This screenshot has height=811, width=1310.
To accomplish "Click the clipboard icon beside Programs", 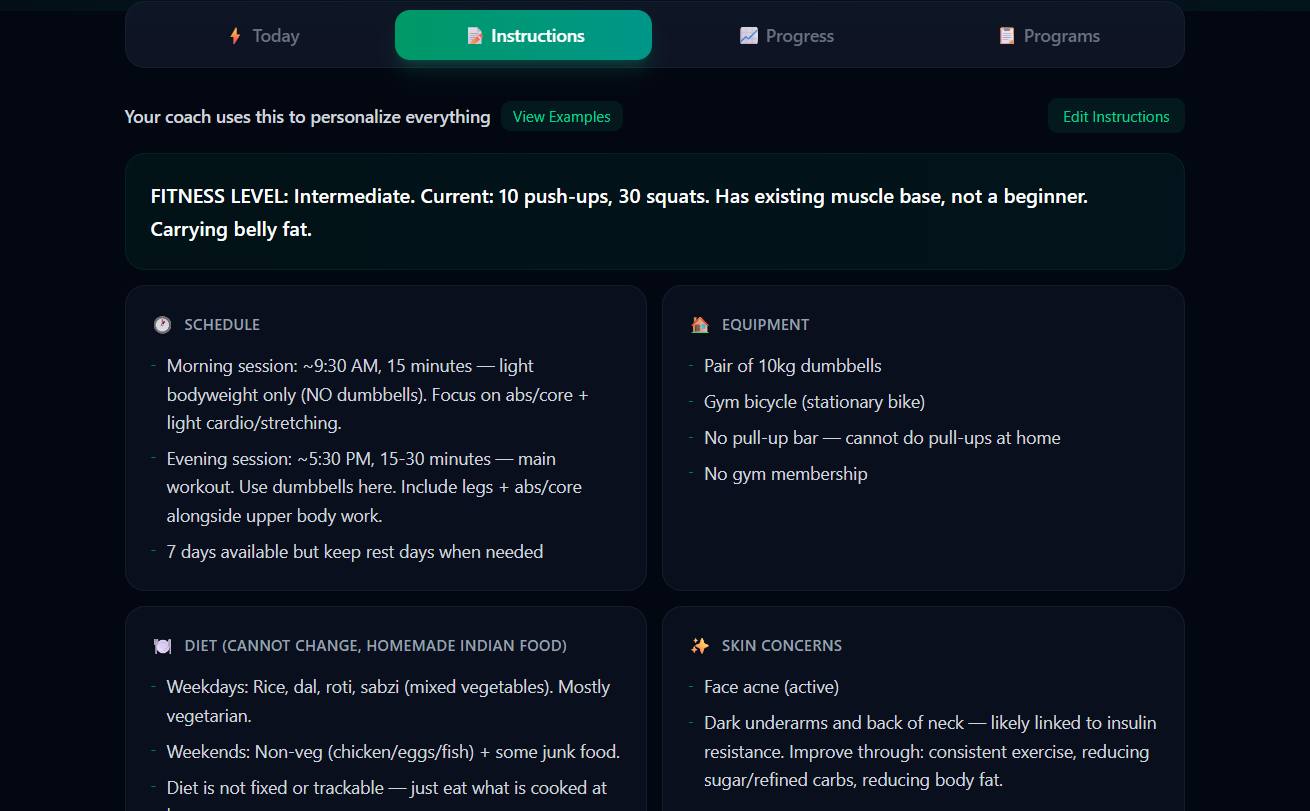I will 1007,36.
